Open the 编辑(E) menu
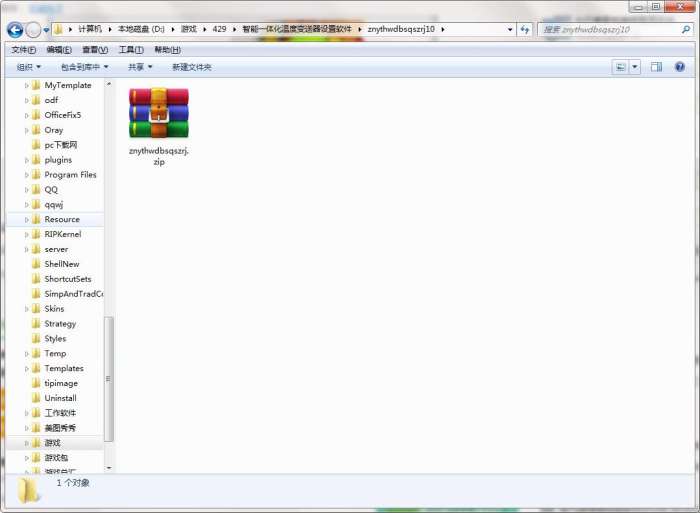The height and width of the screenshot is (513, 700). coord(59,50)
